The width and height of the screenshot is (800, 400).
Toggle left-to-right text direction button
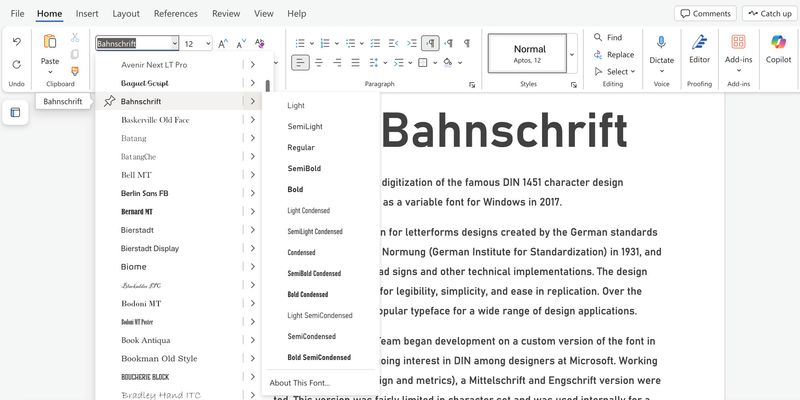(x=429, y=43)
